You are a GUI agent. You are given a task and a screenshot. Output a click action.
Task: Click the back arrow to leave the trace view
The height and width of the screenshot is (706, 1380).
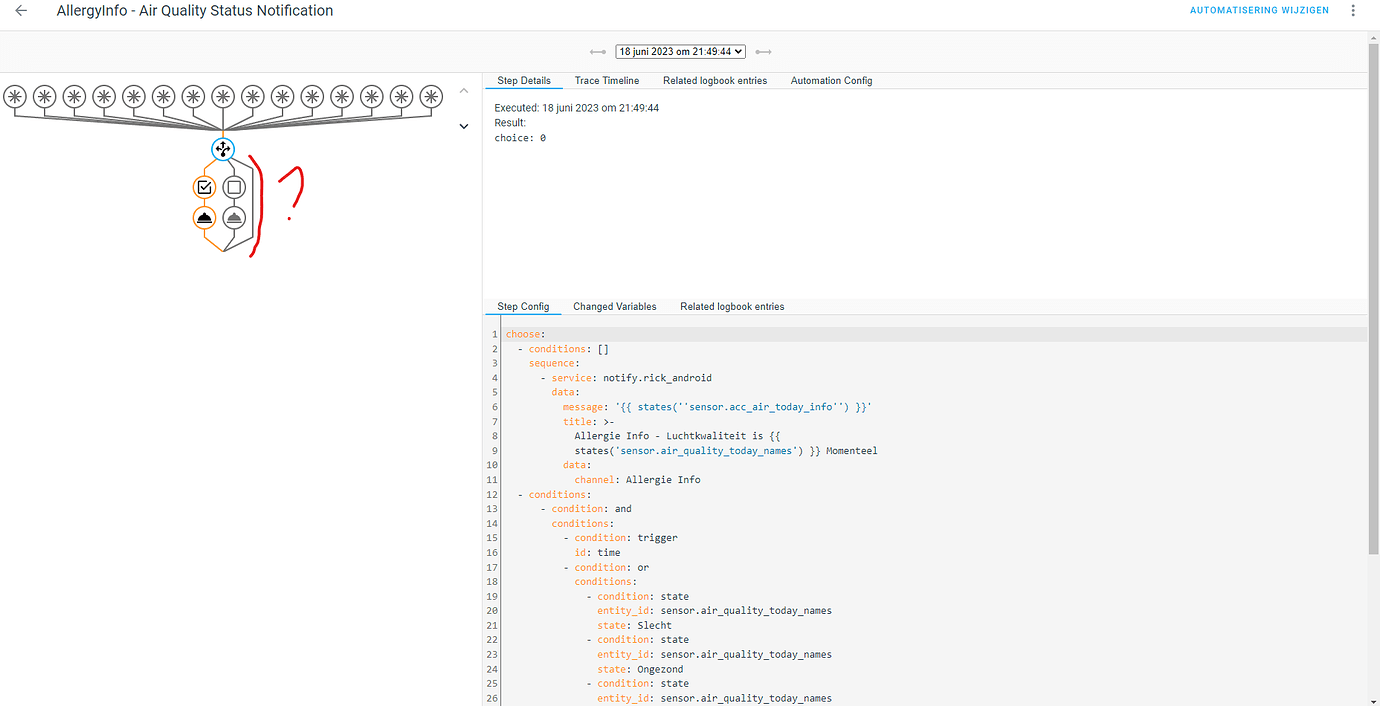point(20,10)
